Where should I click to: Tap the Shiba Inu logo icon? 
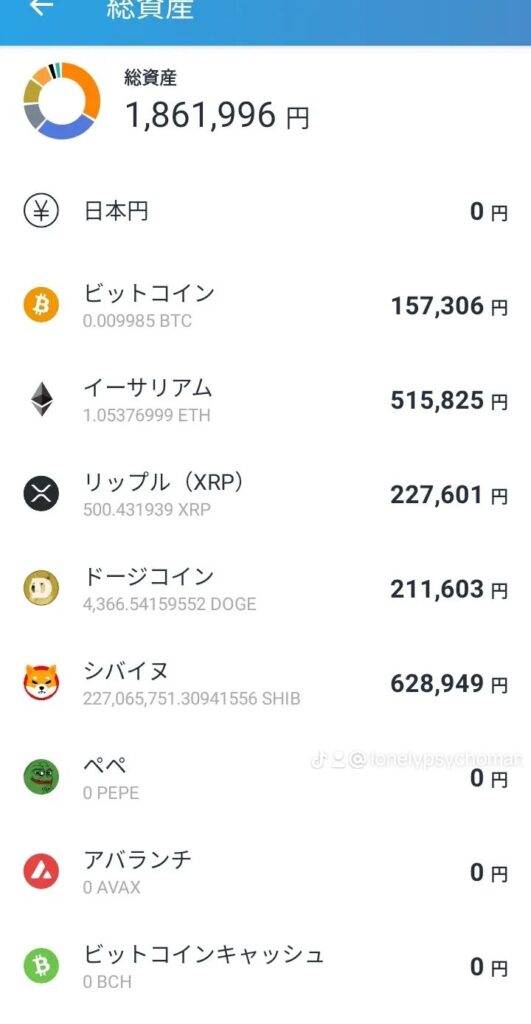point(41,682)
